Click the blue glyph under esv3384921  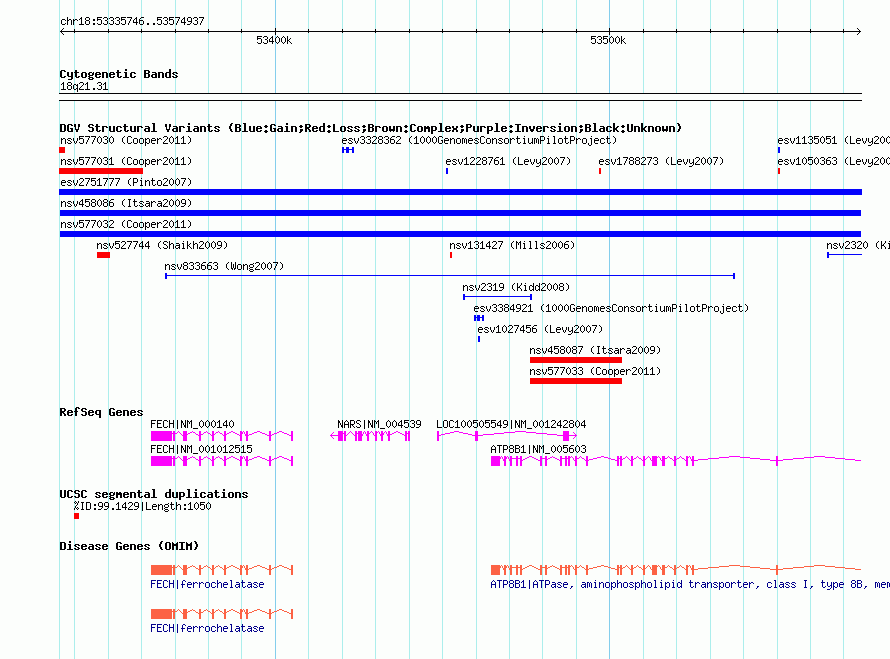coord(479,318)
